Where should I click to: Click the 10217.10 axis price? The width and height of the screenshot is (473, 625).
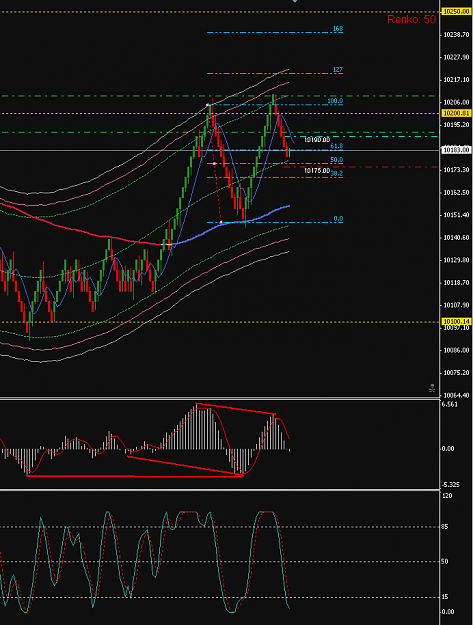(457, 80)
